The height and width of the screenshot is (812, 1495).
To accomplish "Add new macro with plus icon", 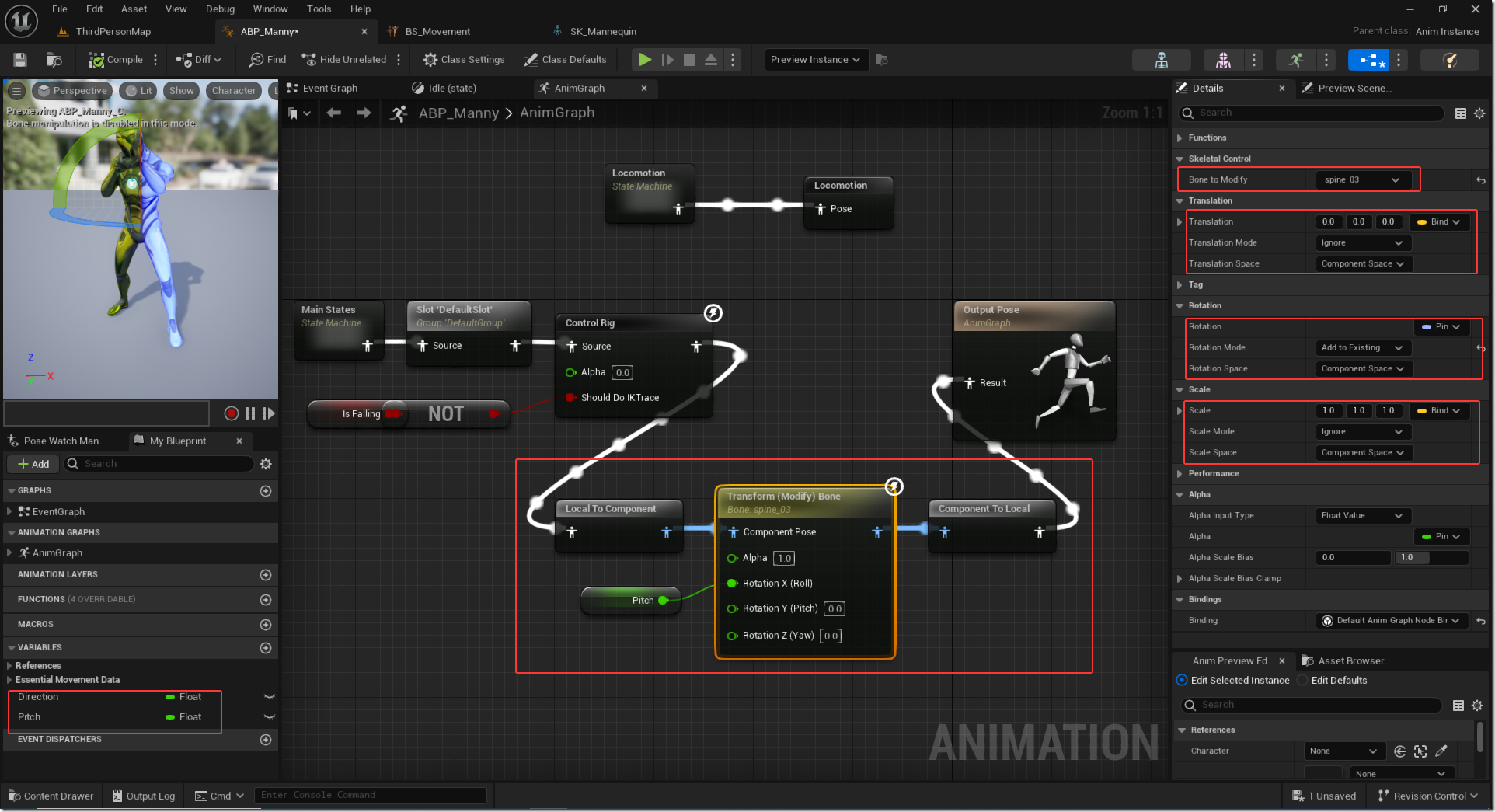I will pyautogui.click(x=266, y=625).
